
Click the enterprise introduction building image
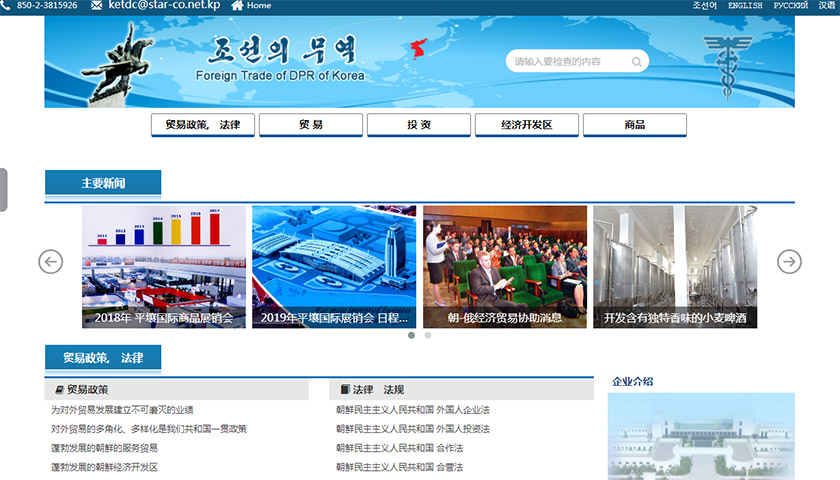point(701,436)
